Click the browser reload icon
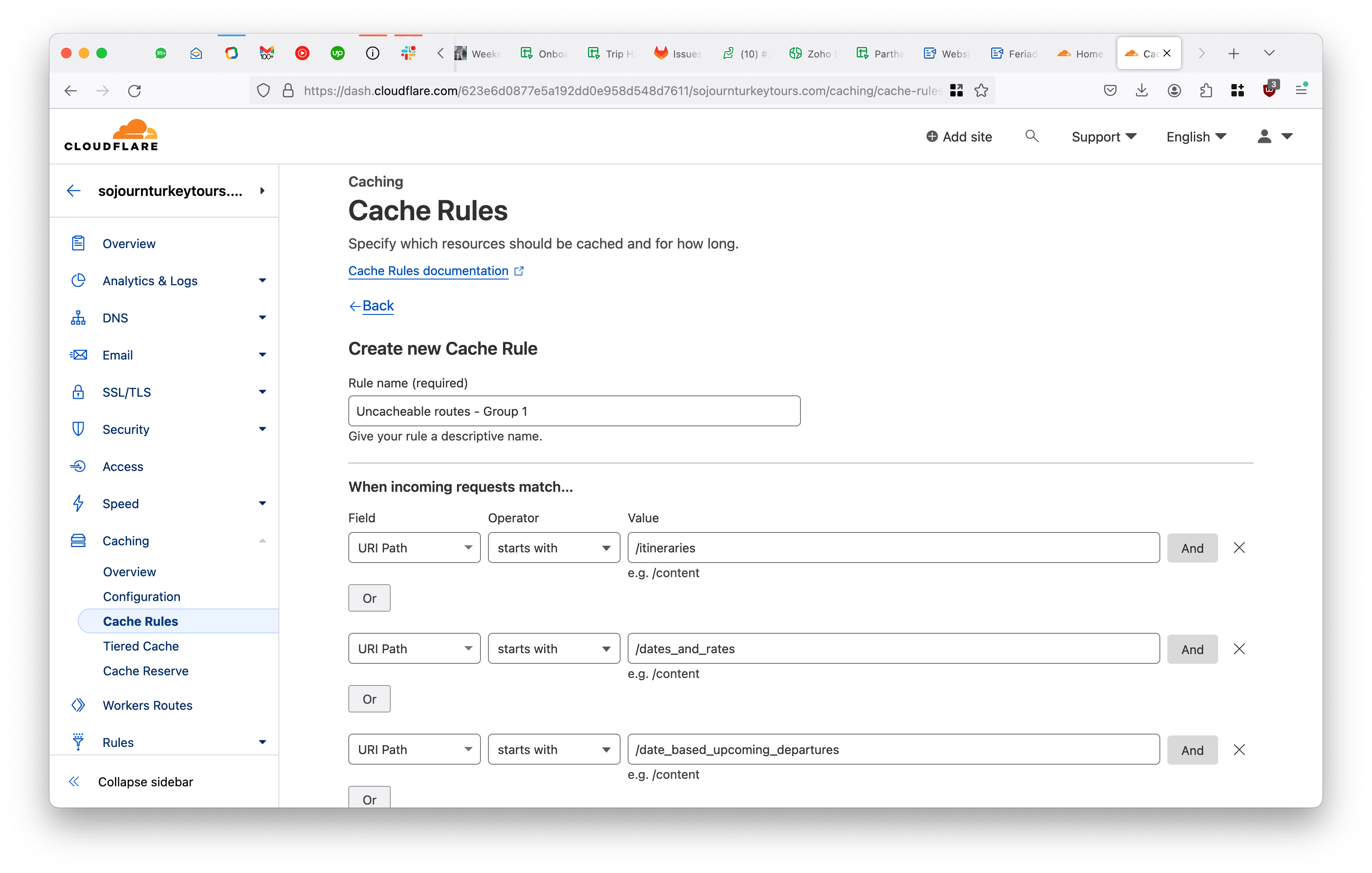The image size is (1372, 873). point(134,91)
